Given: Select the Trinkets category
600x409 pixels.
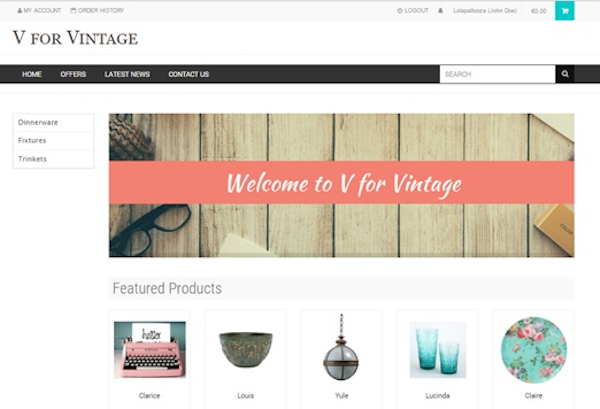Looking at the screenshot, I should [53, 159].
